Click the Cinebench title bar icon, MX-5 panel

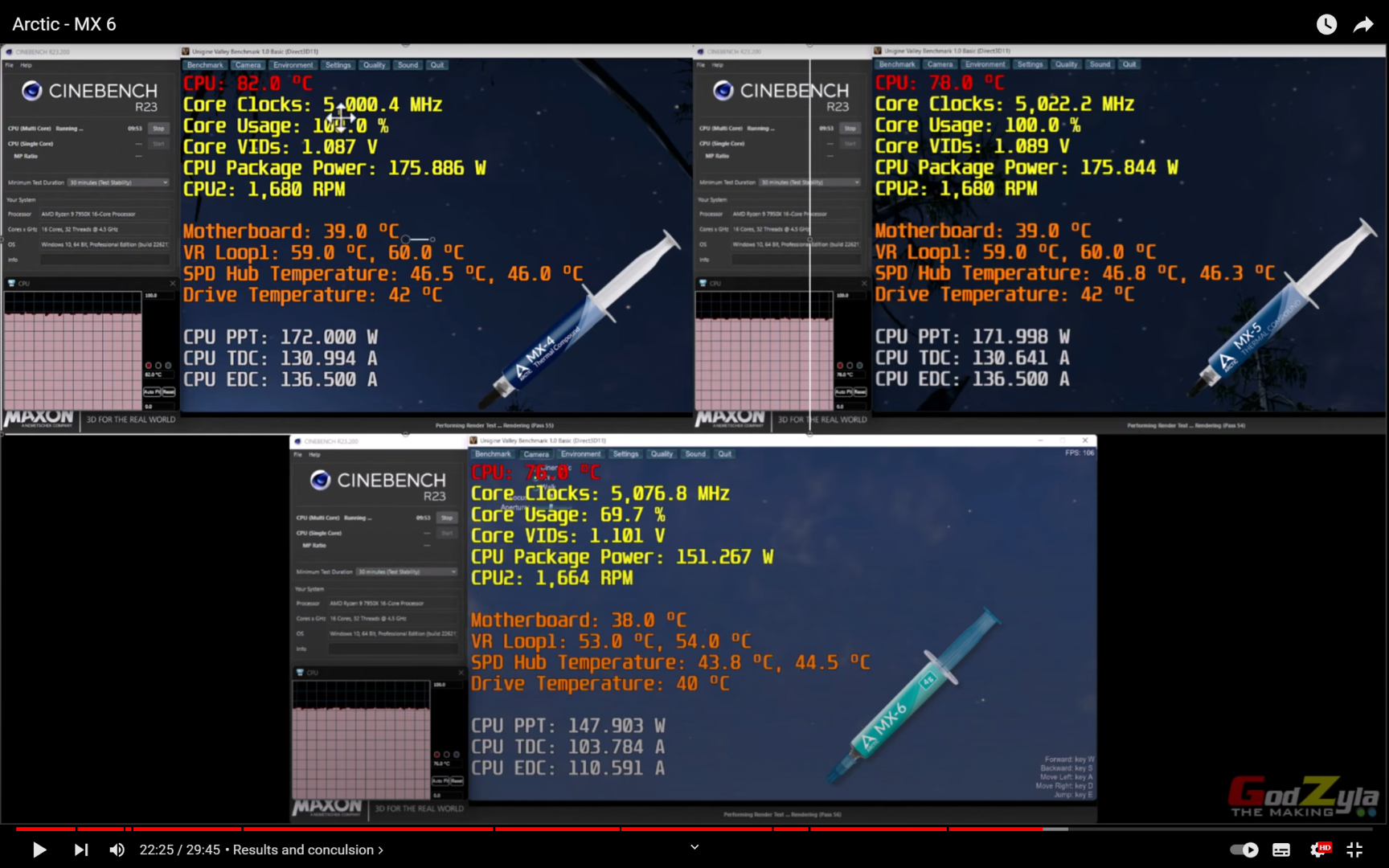(x=701, y=51)
